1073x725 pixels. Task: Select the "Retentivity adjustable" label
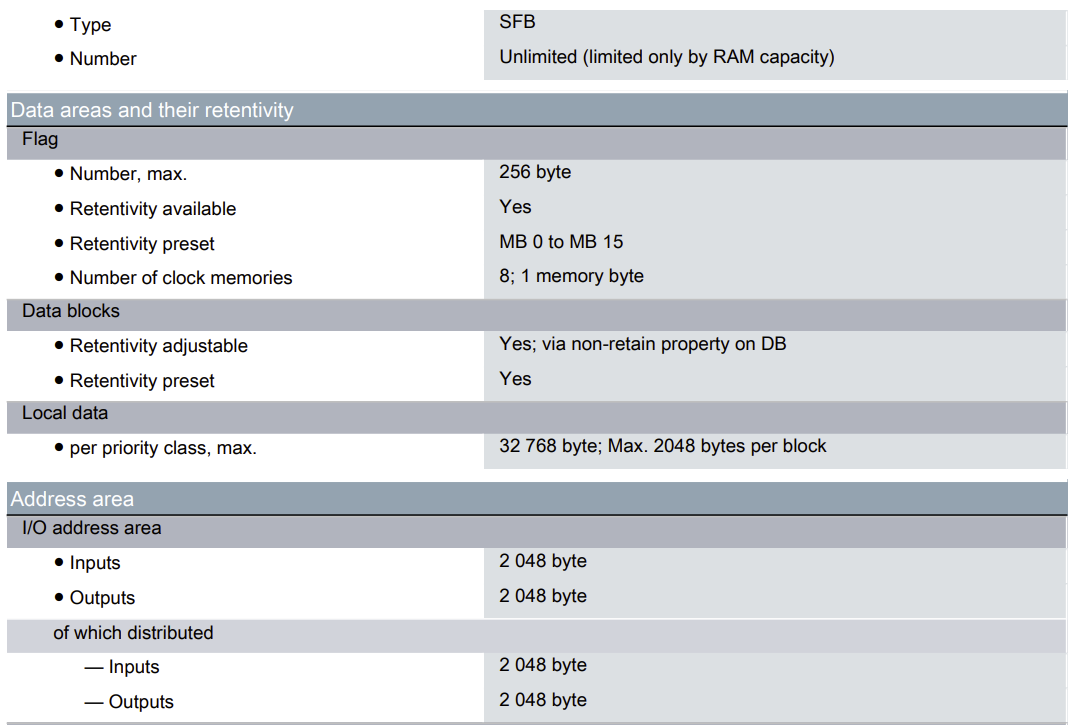(x=158, y=346)
